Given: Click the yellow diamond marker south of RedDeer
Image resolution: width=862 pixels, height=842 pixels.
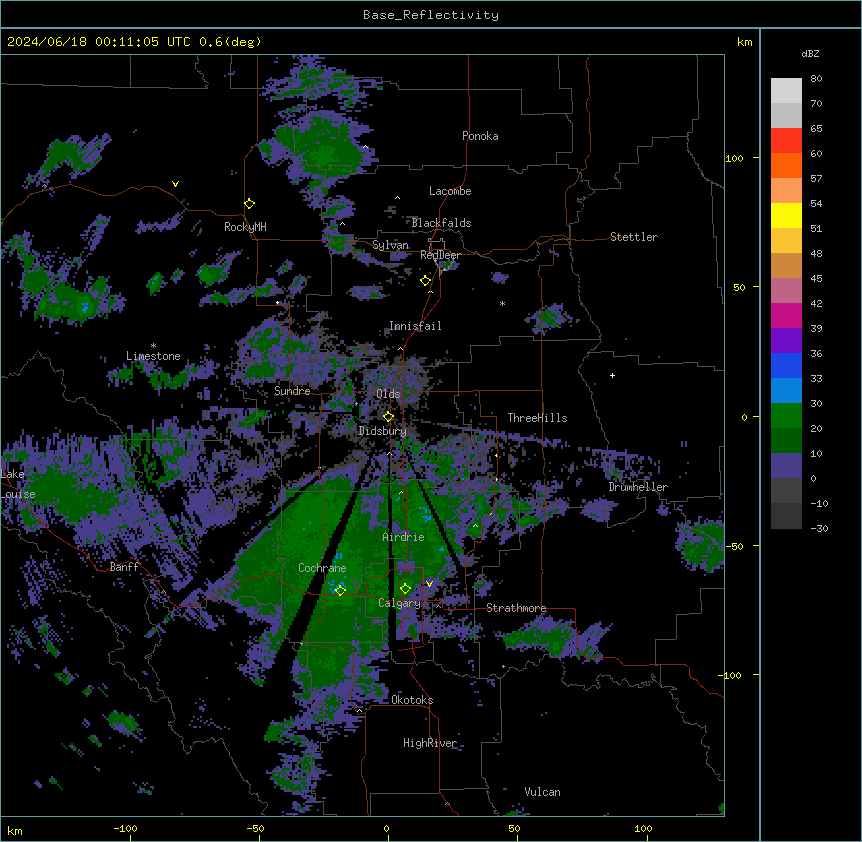Looking at the screenshot, I should tap(426, 281).
